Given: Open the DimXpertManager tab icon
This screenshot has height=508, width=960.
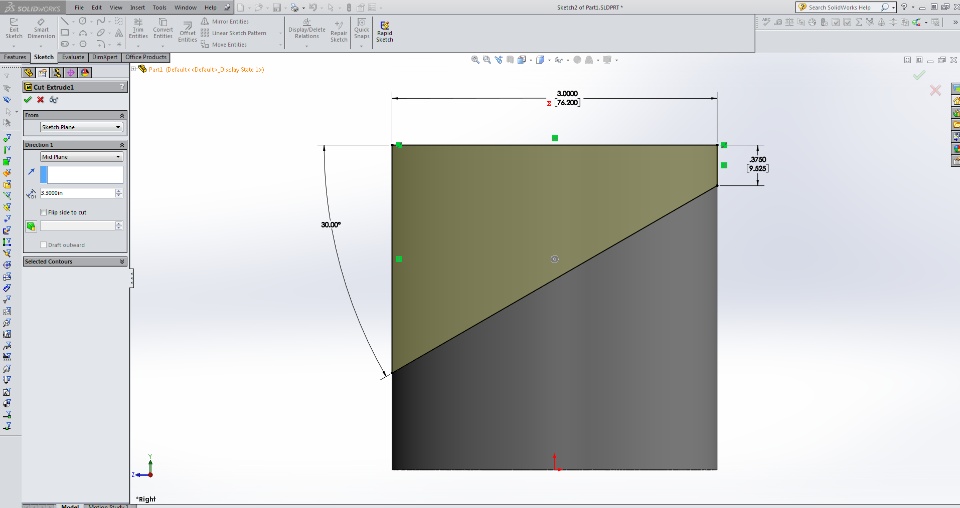Looking at the screenshot, I should (x=70, y=73).
